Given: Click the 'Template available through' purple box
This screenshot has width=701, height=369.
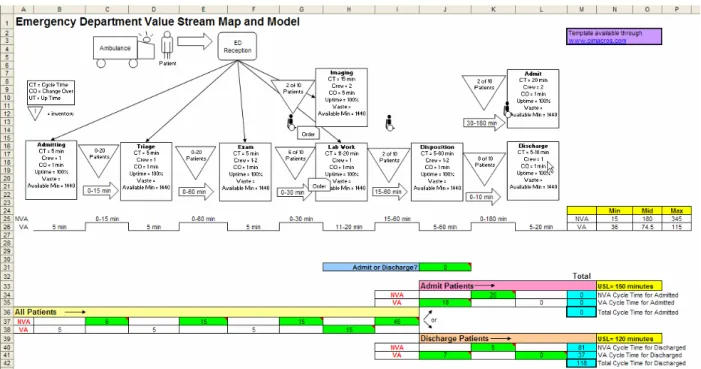Looking at the screenshot, I should [614, 36].
